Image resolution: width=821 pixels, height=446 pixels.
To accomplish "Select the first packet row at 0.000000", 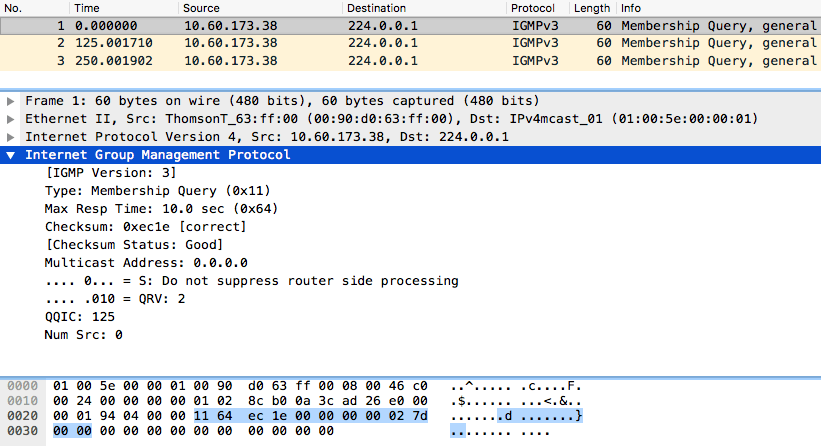I will 300,25.
